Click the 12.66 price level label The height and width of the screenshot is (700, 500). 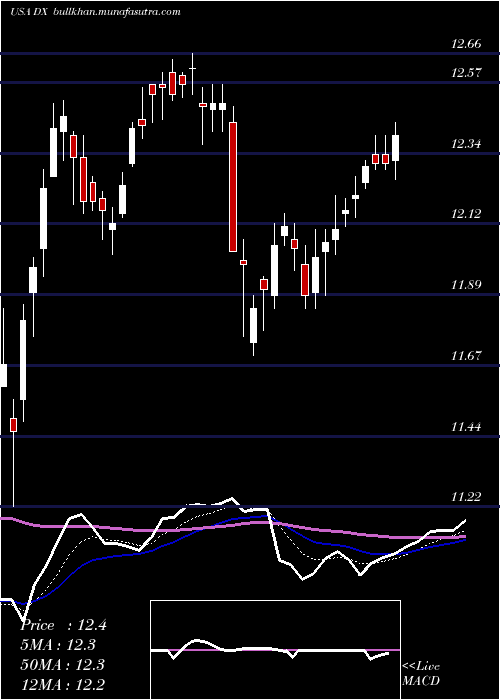(x=466, y=44)
